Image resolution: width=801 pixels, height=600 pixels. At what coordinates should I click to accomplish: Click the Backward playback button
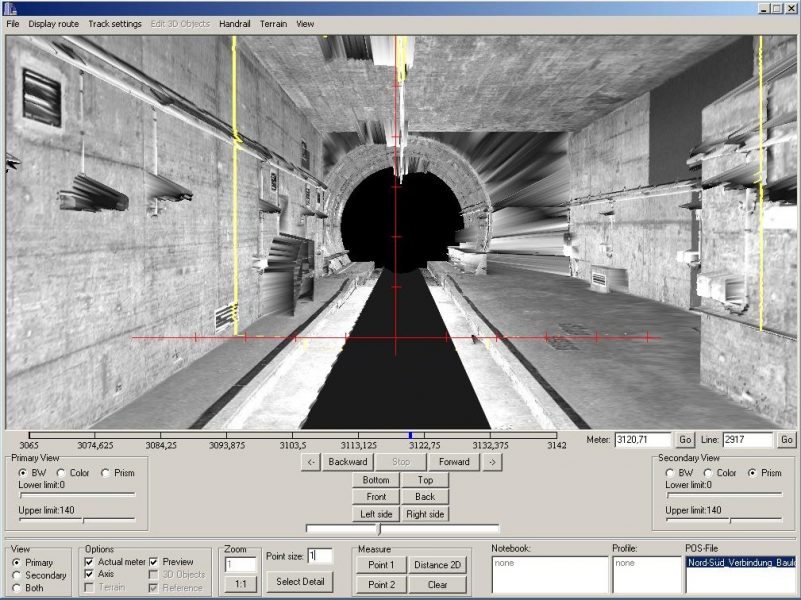click(x=348, y=462)
